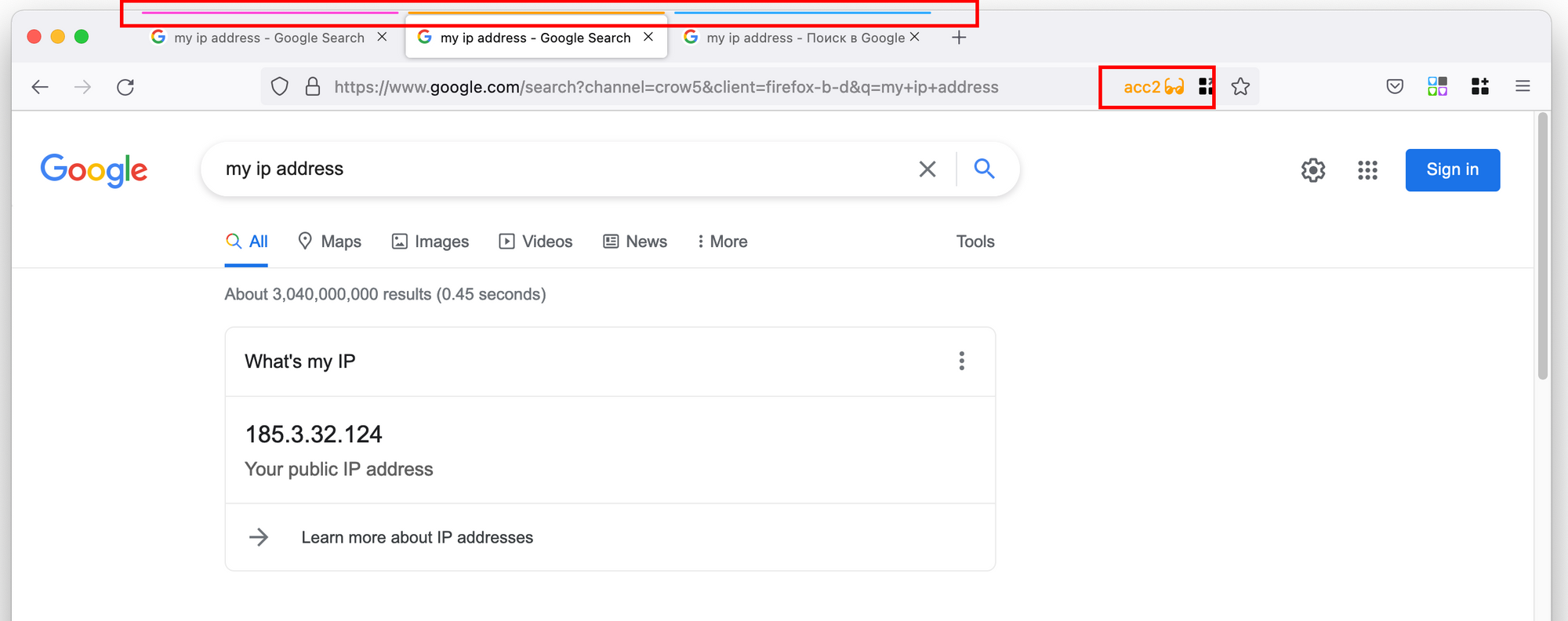Open the What's my IP card options
The image size is (1568, 621).
pos(962,361)
